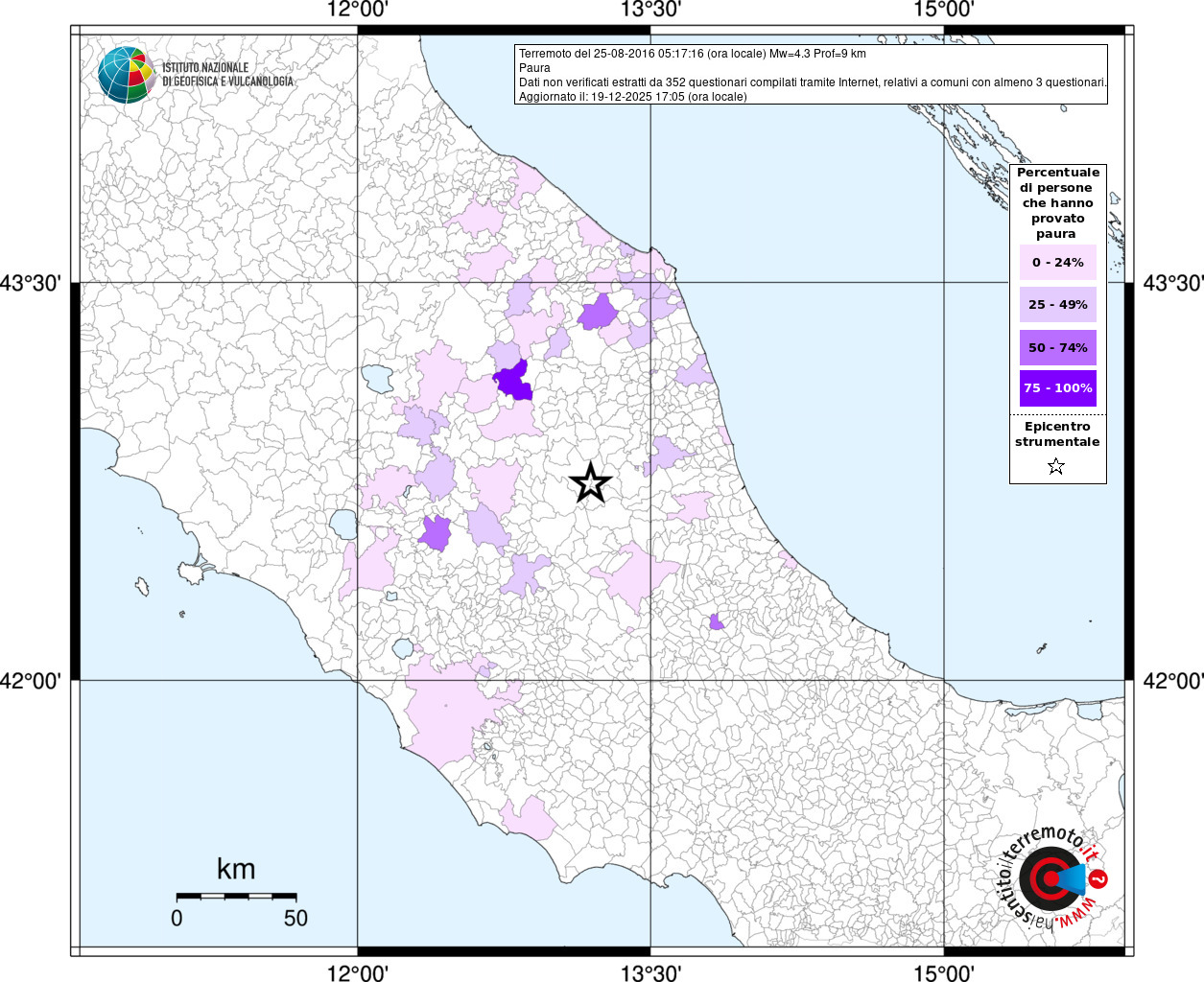
Task: Click the top axis label 12°00'
Action: pos(357,10)
